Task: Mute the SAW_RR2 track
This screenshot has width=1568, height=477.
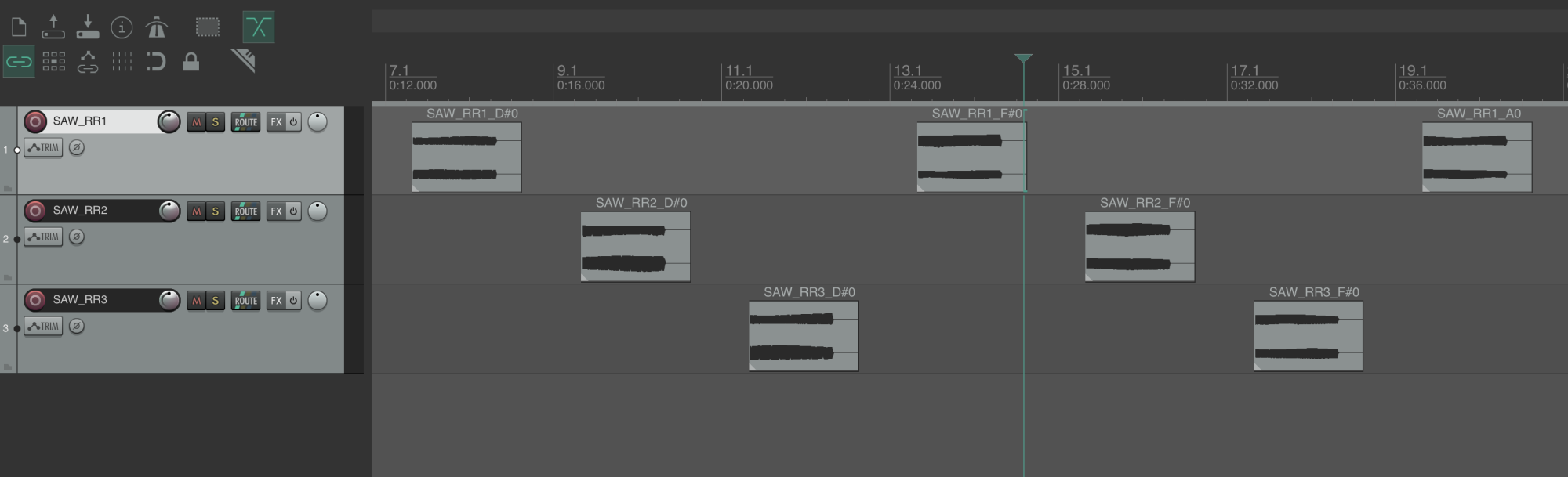Action: pos(196,211)
